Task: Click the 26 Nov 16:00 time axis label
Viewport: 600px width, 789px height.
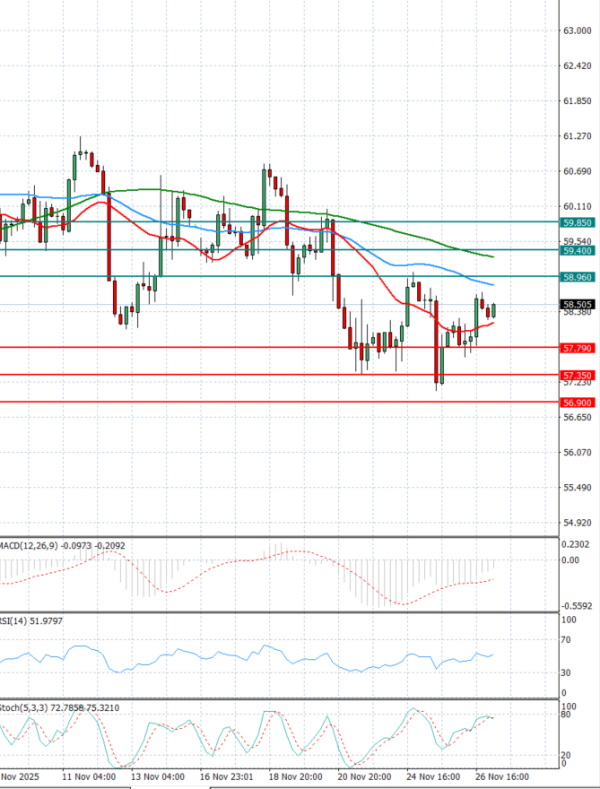Action: pyautogui.click(x=502, y=775)
